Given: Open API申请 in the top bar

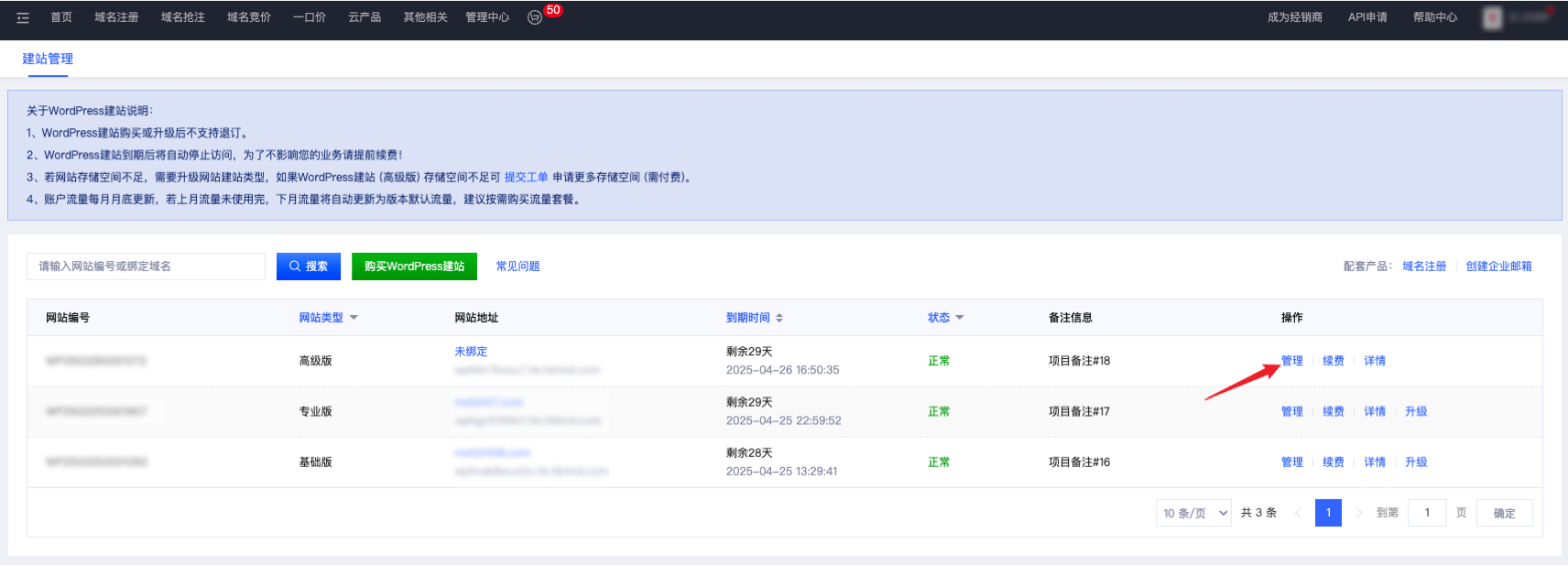Looking at the screenshot, I should 1367,17.
